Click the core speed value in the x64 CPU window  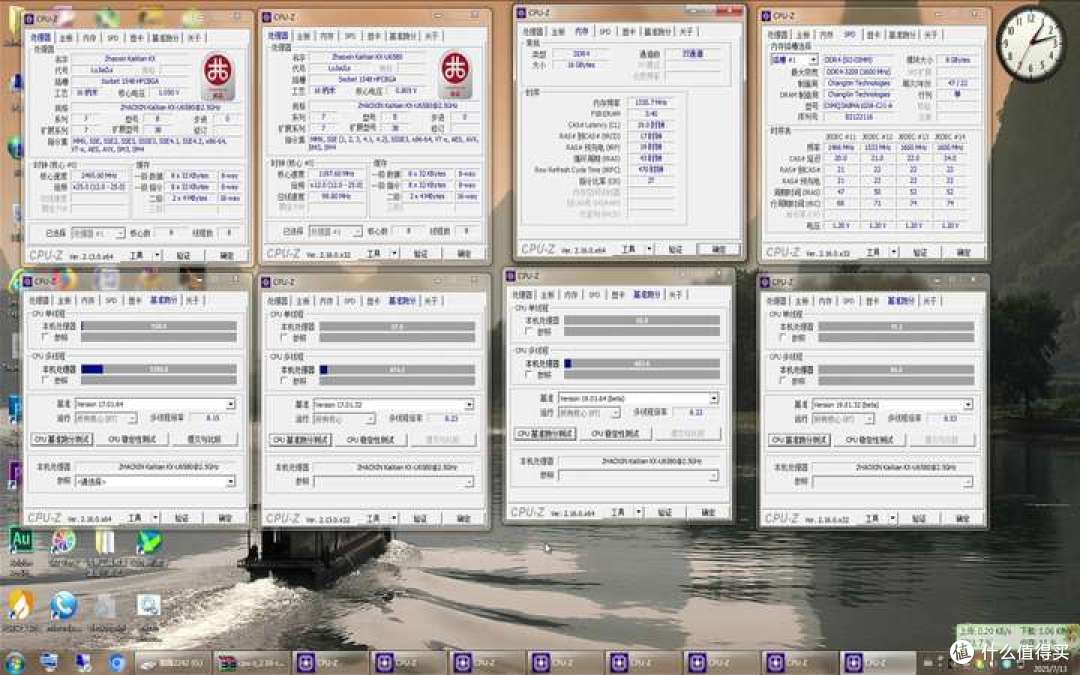coord(98,176)
